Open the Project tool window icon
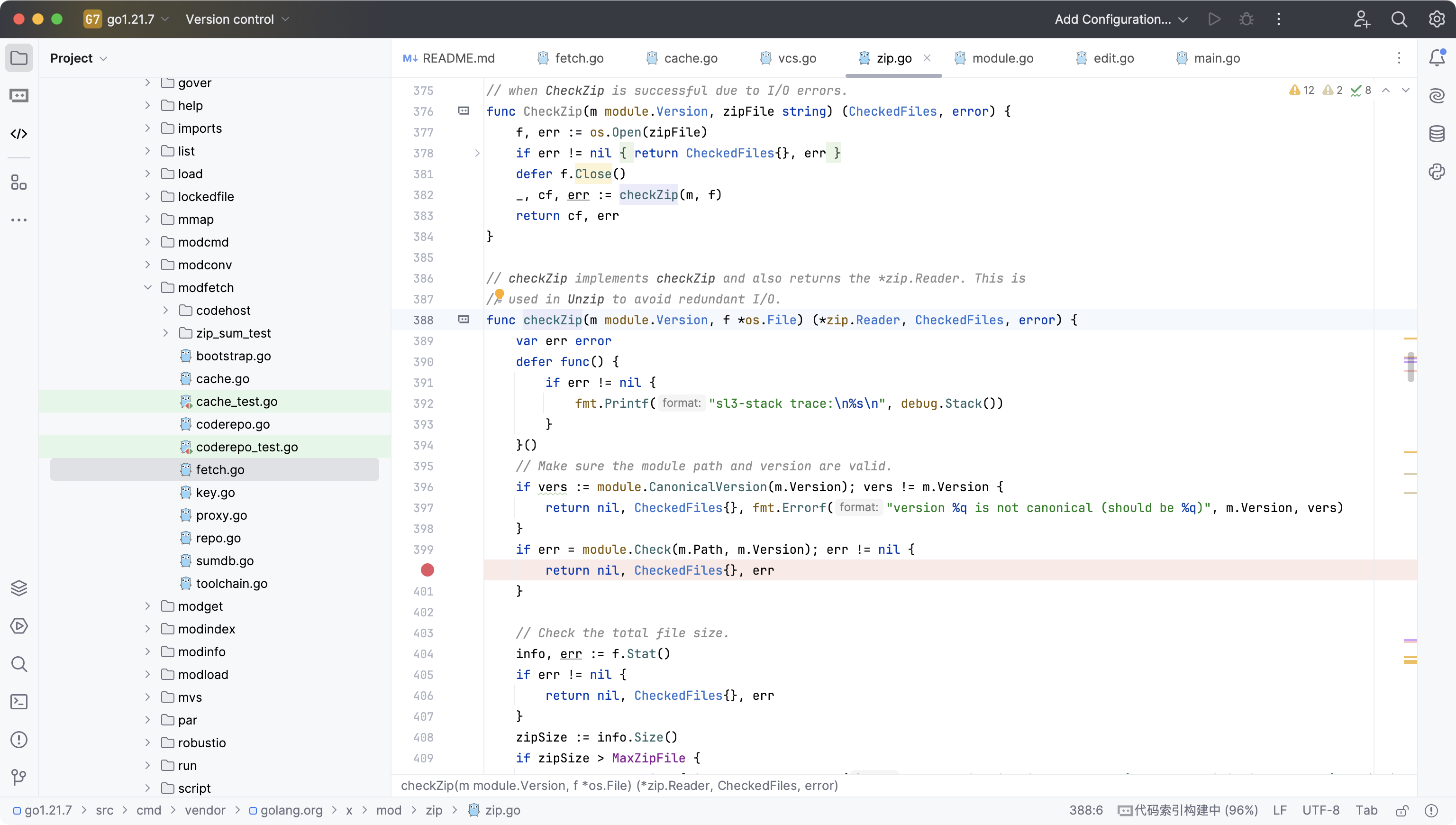Viewport: 1456px width, 825px height. point(18,58)
